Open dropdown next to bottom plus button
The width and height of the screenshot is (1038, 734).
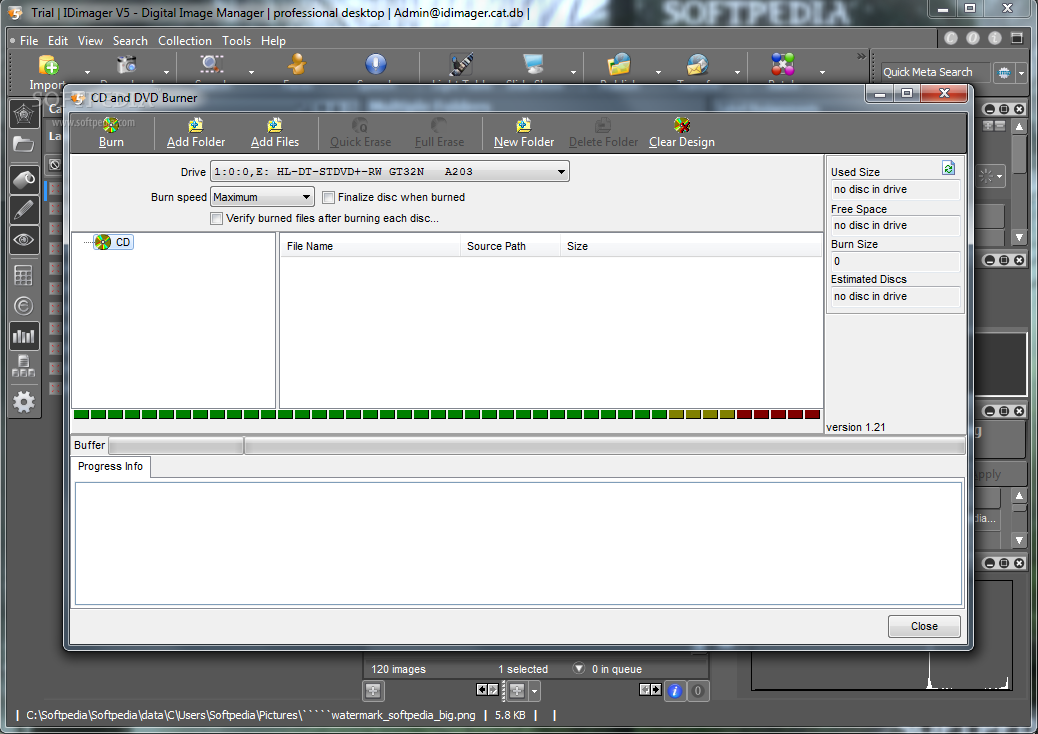(534, 692)
